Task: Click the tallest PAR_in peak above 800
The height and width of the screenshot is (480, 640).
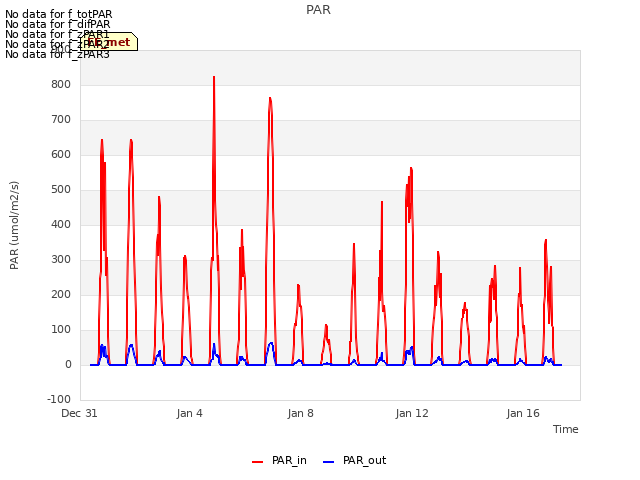Action: tap(214, 78)
